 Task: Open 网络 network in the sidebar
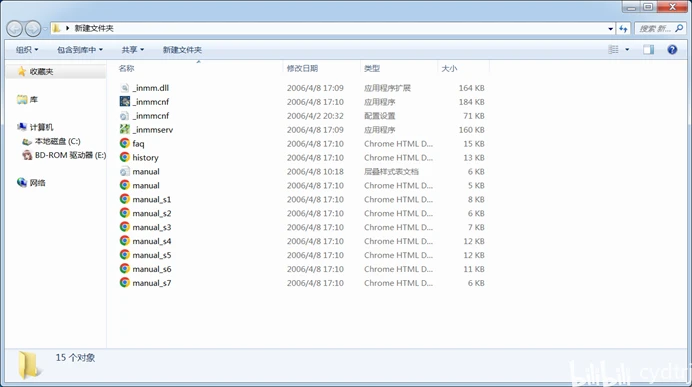[38, 183]
